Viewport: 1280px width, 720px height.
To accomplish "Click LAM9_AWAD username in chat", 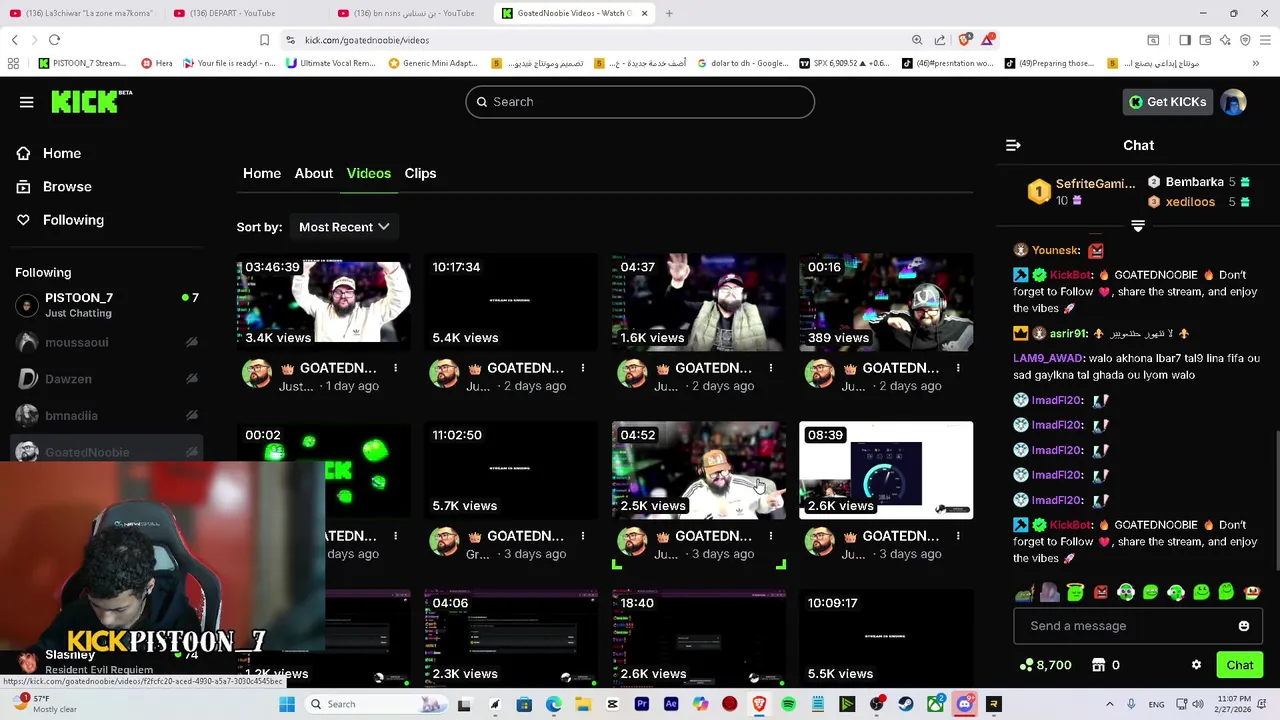I will click(1048, 358).
